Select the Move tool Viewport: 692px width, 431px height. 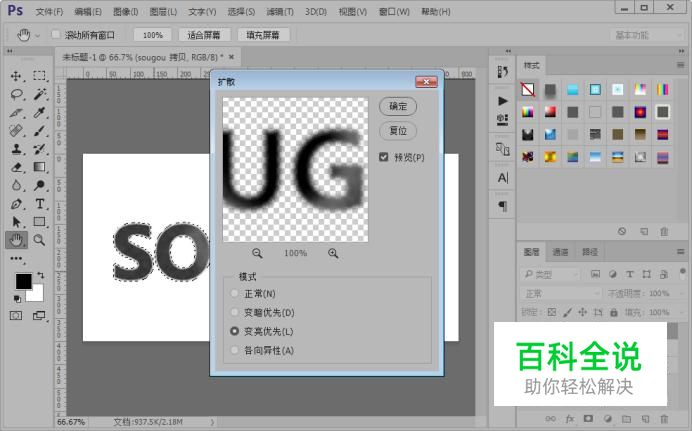(x=16, y=76)
